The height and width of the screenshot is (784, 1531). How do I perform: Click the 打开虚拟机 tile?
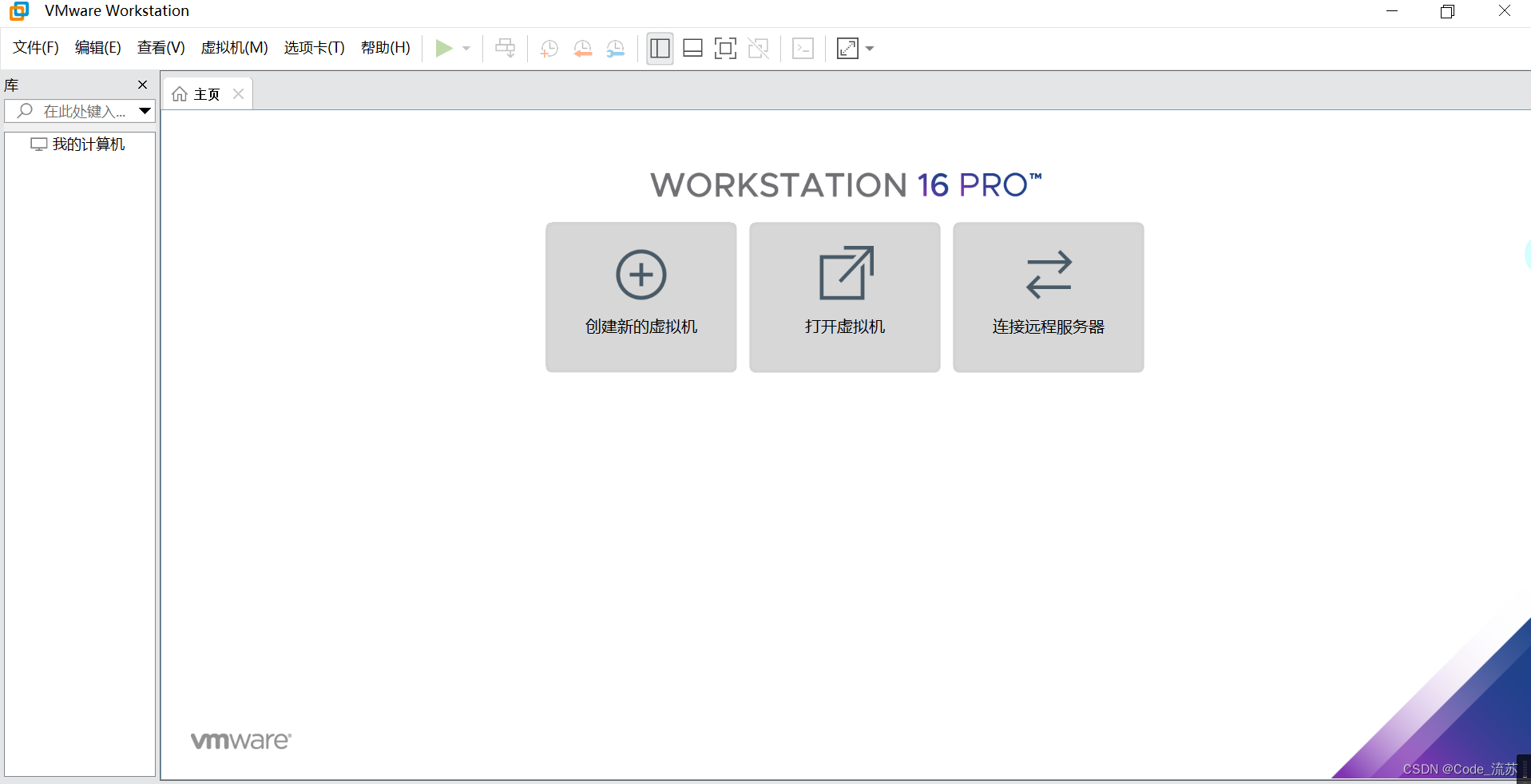(x=844, y=297)
